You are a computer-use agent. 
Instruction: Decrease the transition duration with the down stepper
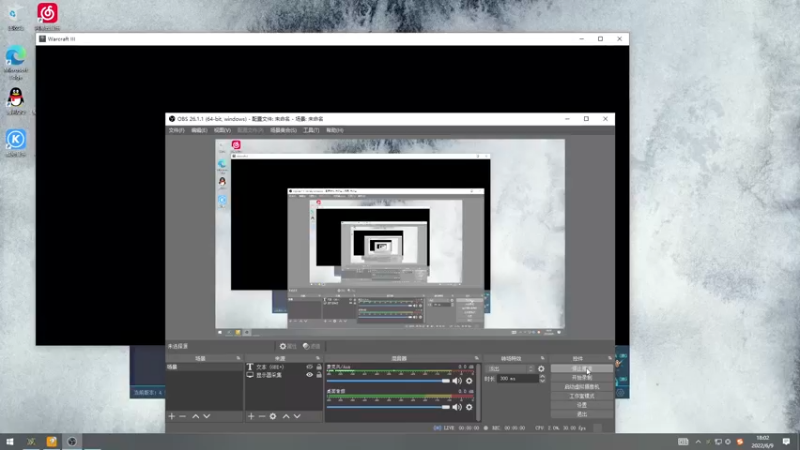[542, 381]
